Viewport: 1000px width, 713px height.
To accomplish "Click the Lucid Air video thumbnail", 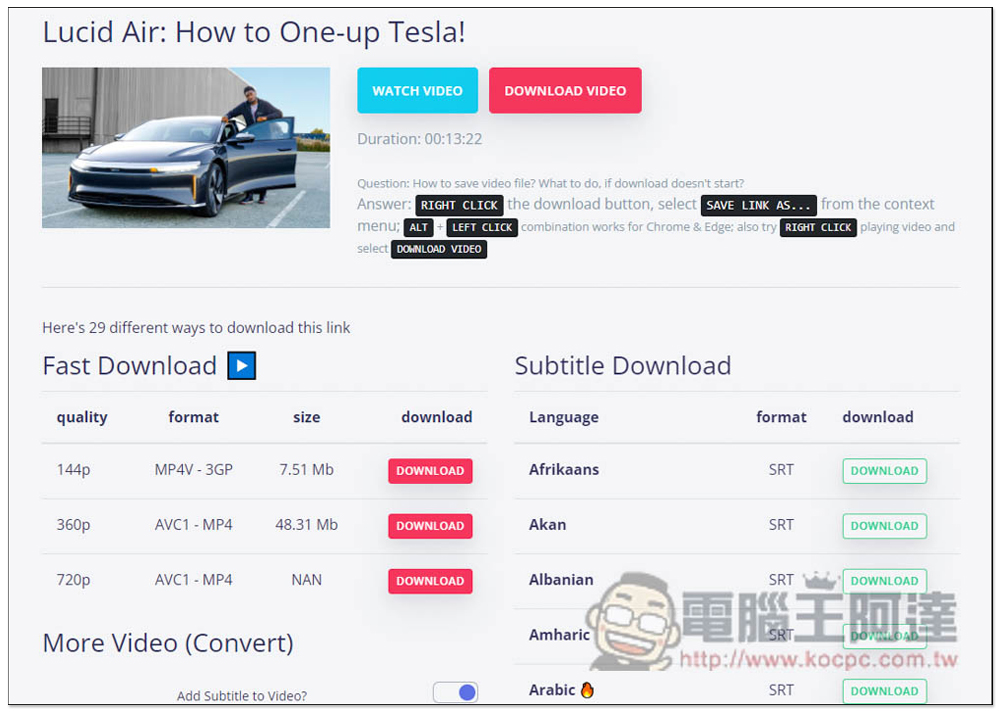I will (186, 148).
